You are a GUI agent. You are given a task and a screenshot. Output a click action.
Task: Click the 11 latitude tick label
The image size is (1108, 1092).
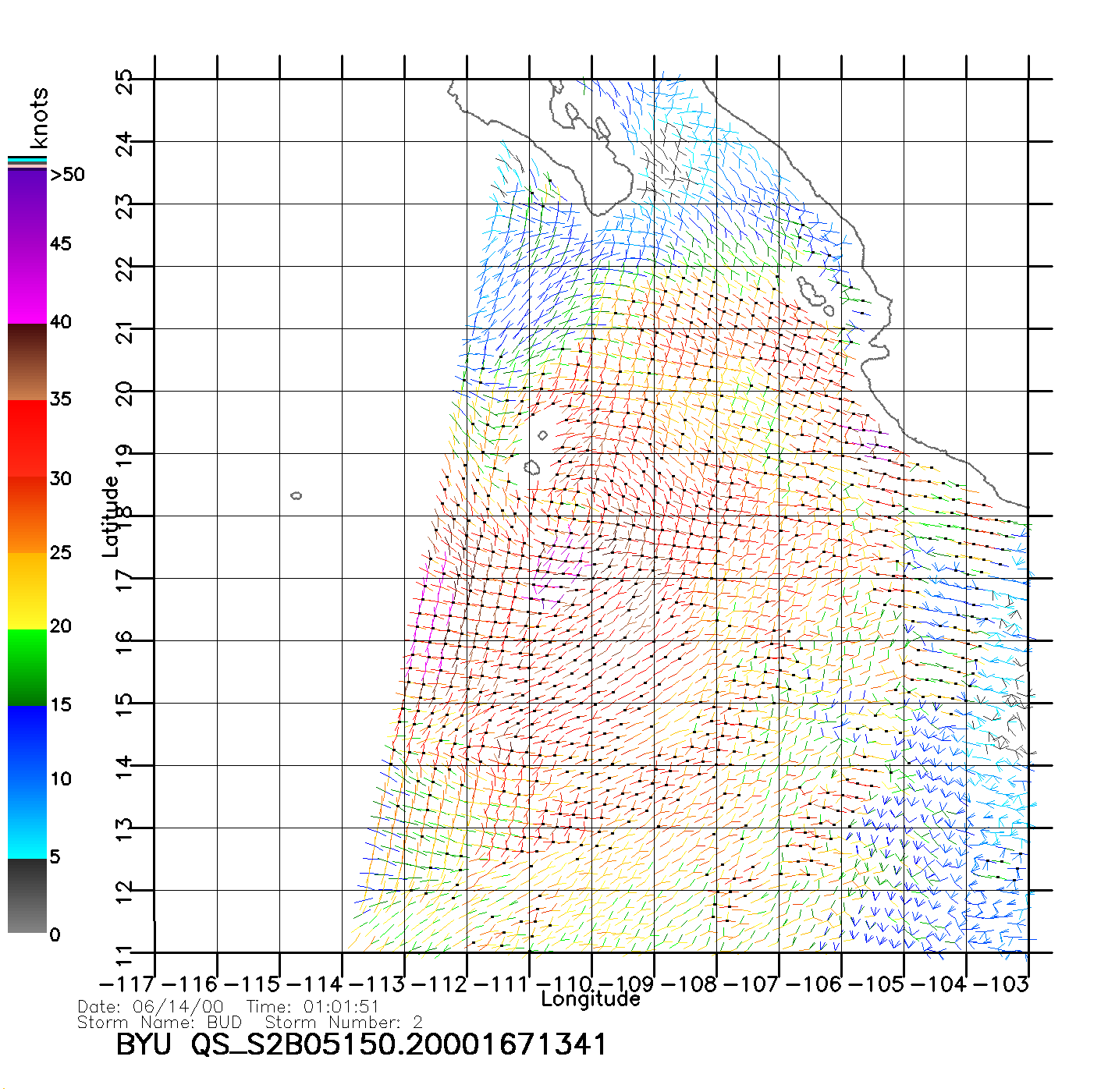click(125, 955)
